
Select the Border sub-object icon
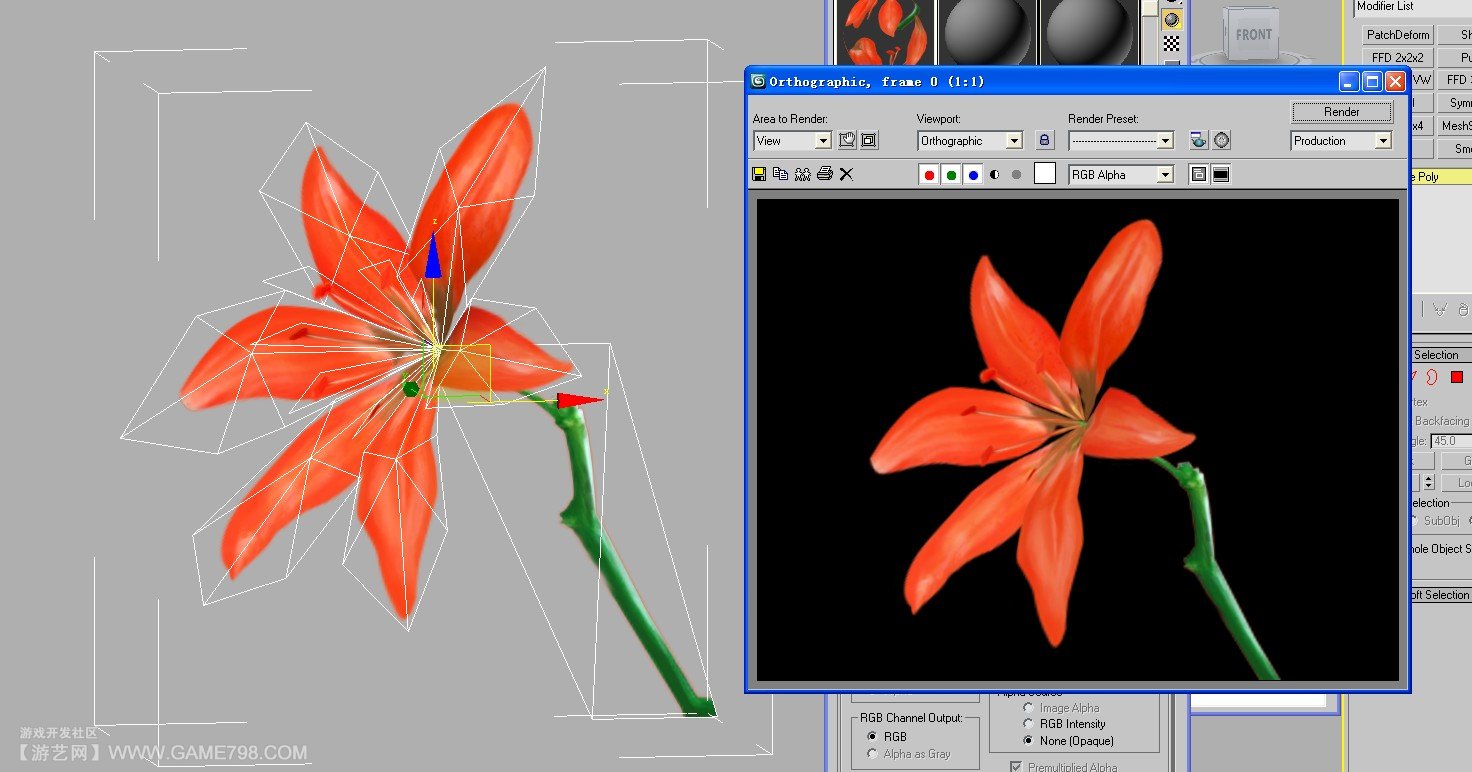click(1431, 377)
